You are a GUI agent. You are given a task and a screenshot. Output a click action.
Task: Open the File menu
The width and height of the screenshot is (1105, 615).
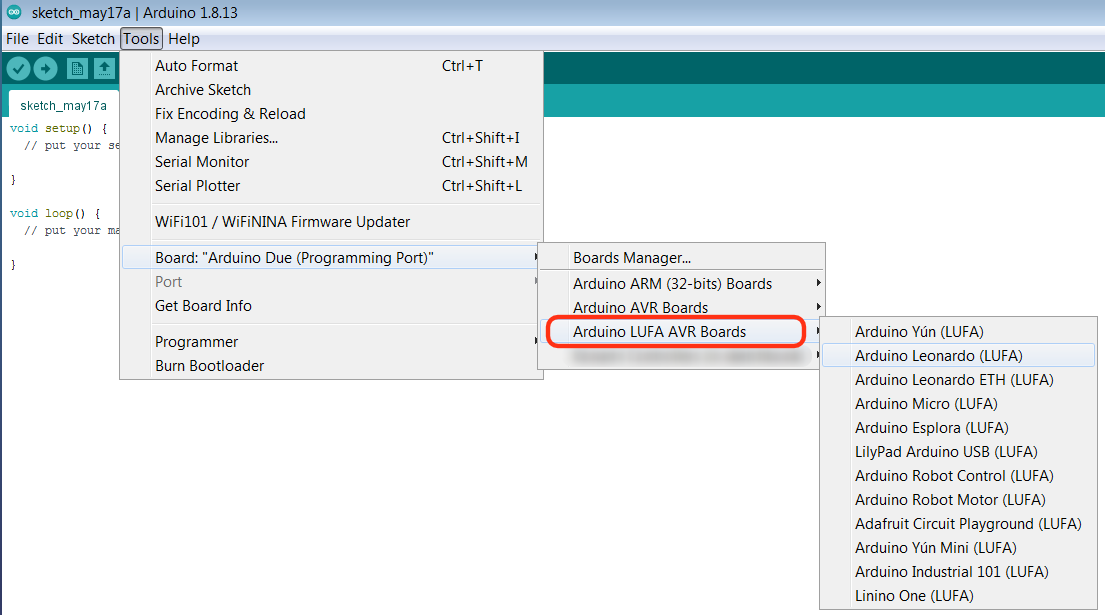click(18, 39)
